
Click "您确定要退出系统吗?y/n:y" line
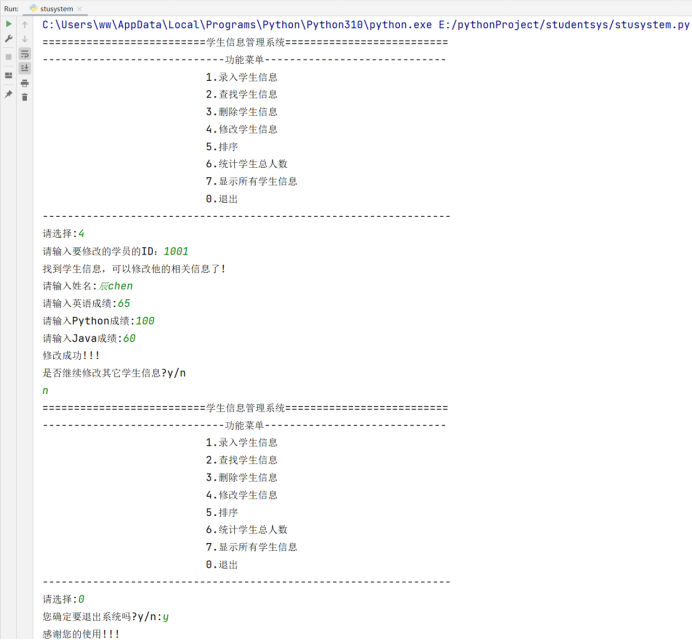[x=105, y=617]
